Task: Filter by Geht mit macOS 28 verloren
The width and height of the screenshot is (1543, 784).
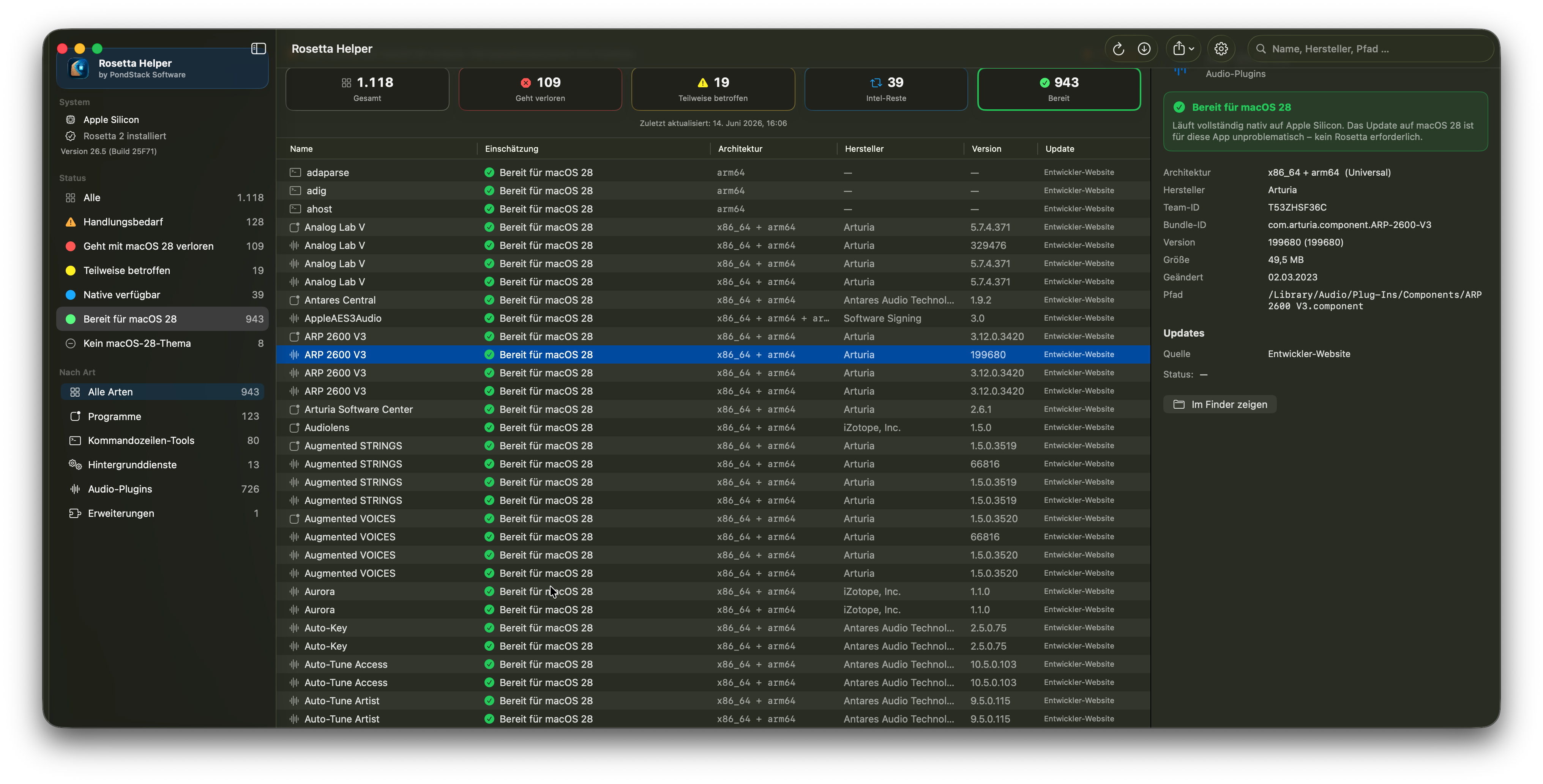Action: (x=163, y=246)
